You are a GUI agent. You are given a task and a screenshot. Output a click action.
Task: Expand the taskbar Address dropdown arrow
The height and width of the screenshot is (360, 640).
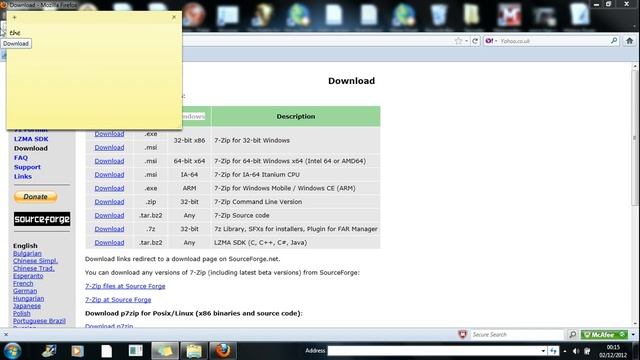[543, 351]
